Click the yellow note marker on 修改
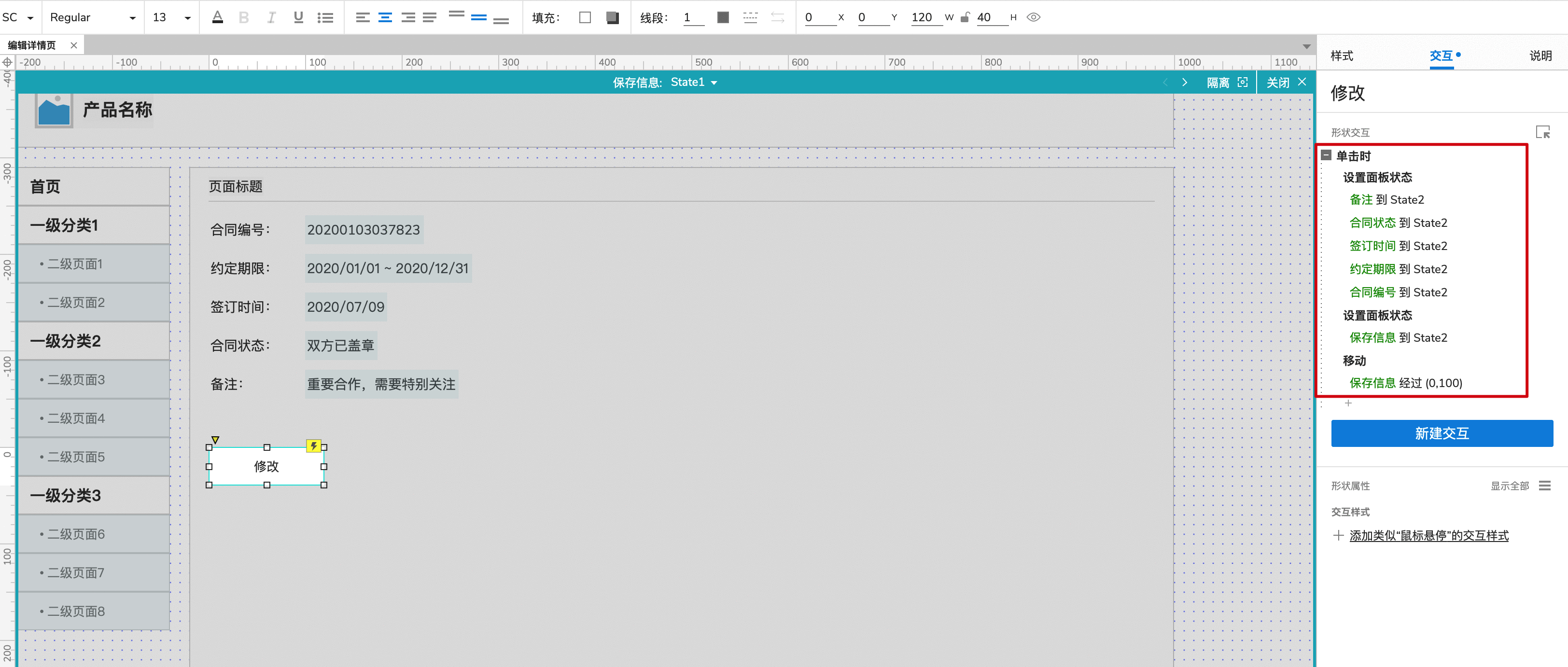This screenshot has height=667, width=1568. click(x=215, y=439)
